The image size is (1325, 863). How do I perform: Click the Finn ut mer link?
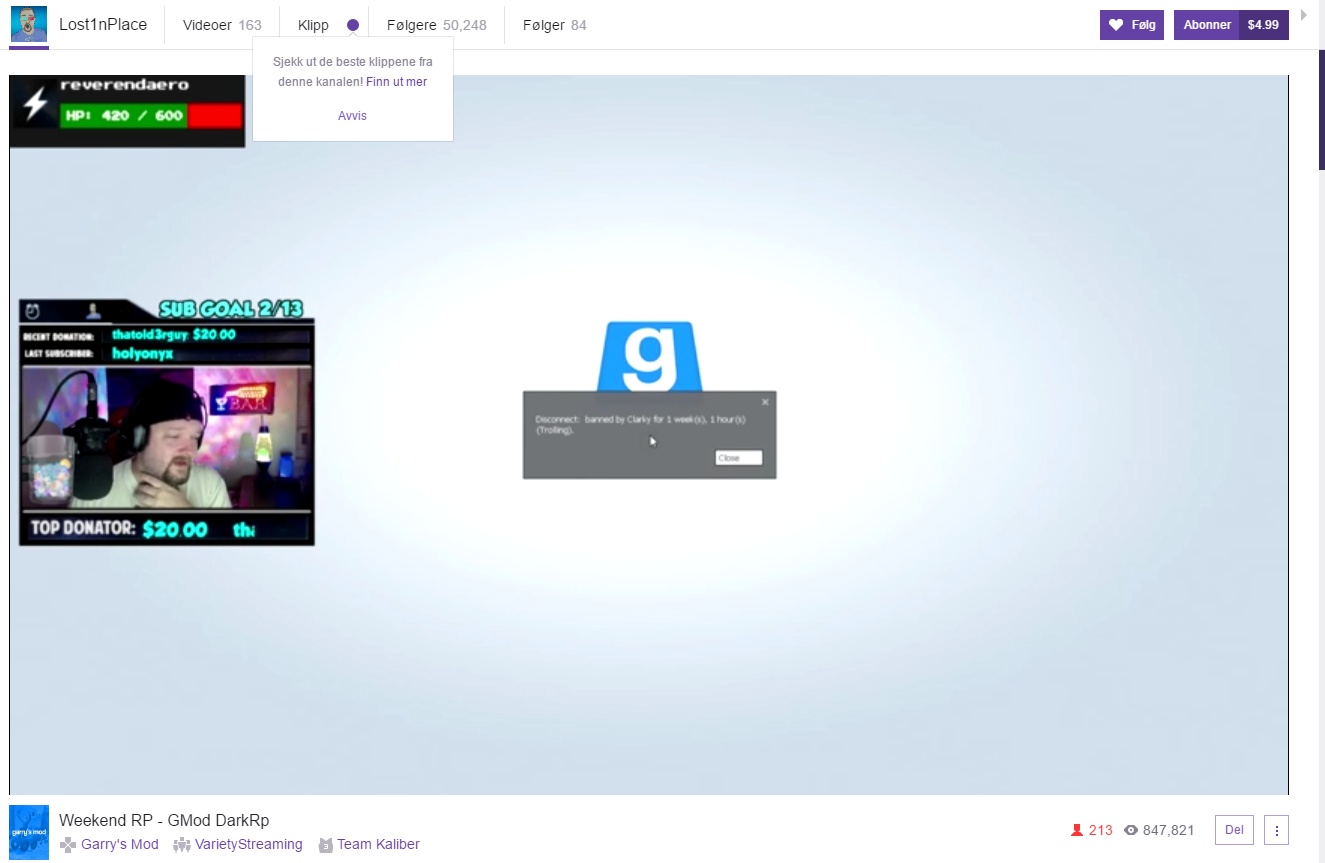tap(396, 82)
